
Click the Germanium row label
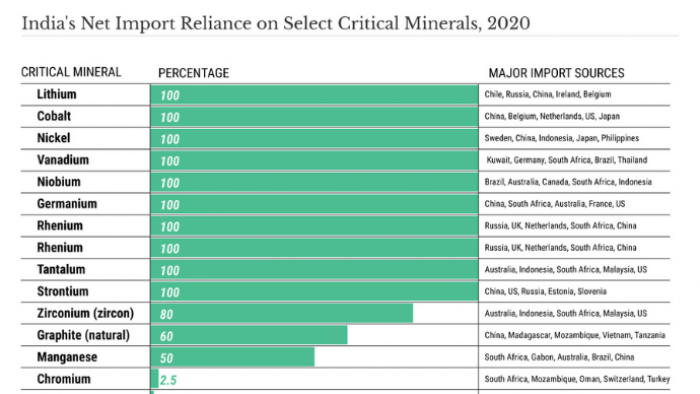click(67, 204)
